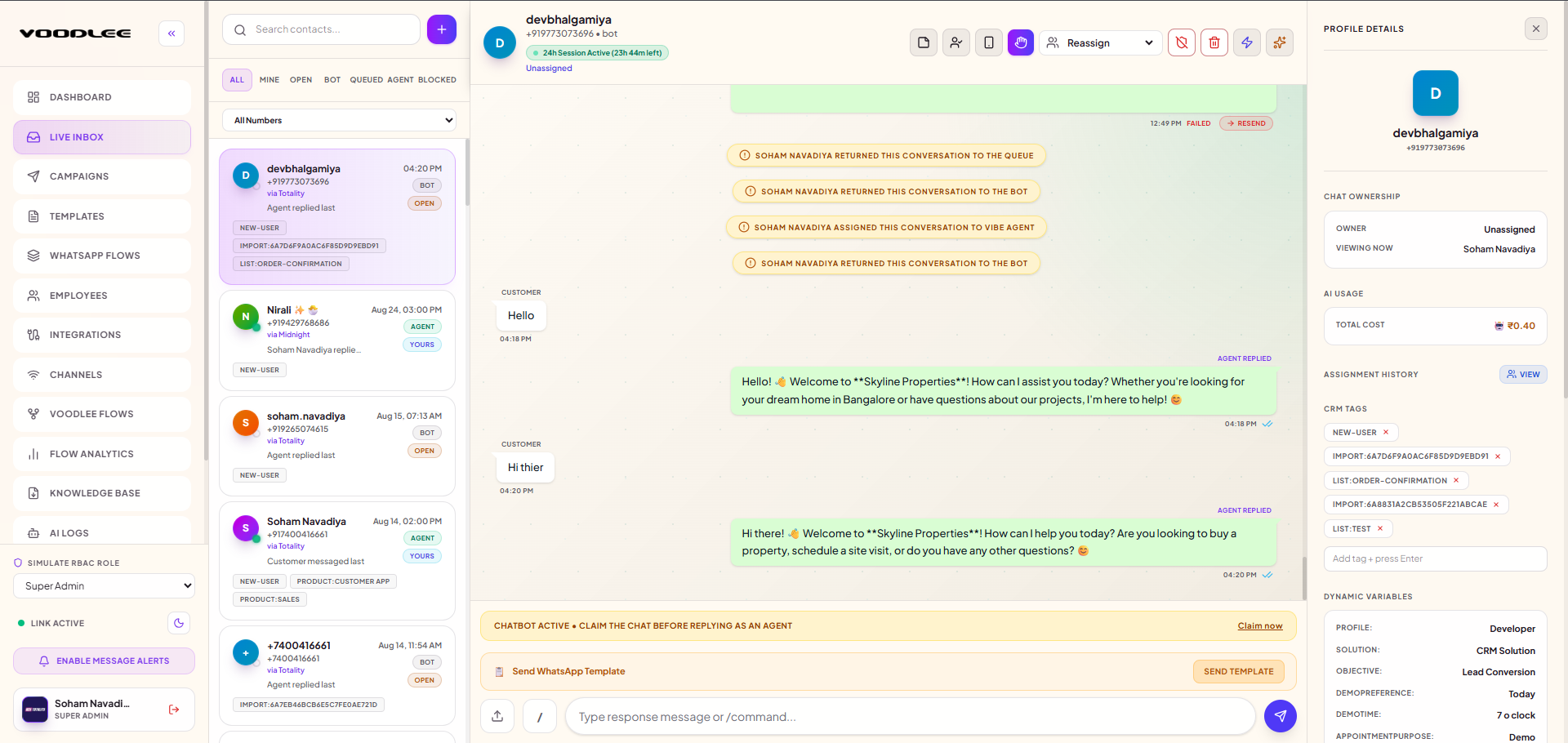Enable message alerts
The height and width of the screenshot is (743, 1568).
pos(104,661)
